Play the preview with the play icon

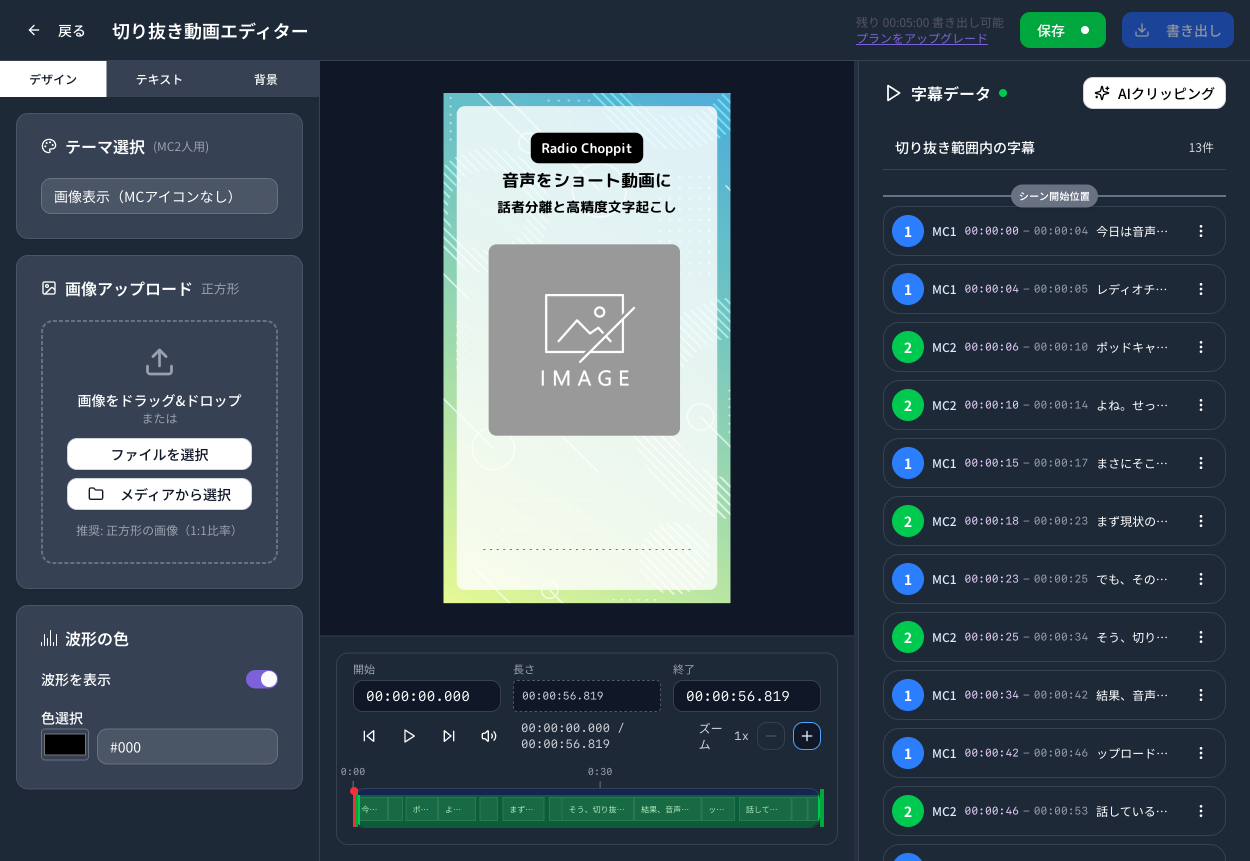409,736
